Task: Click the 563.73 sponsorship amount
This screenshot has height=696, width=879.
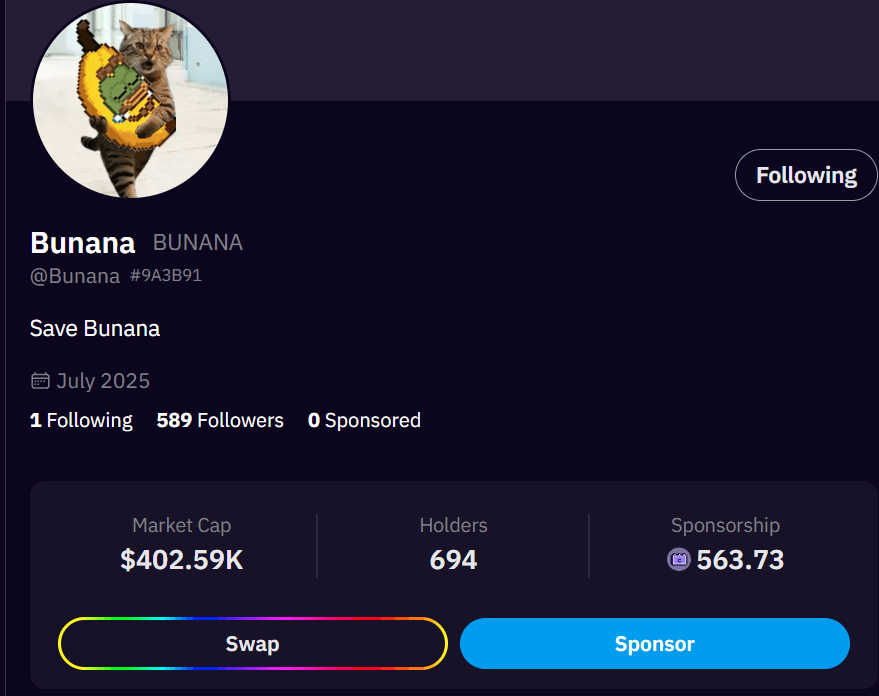Action: pos(740,560)
